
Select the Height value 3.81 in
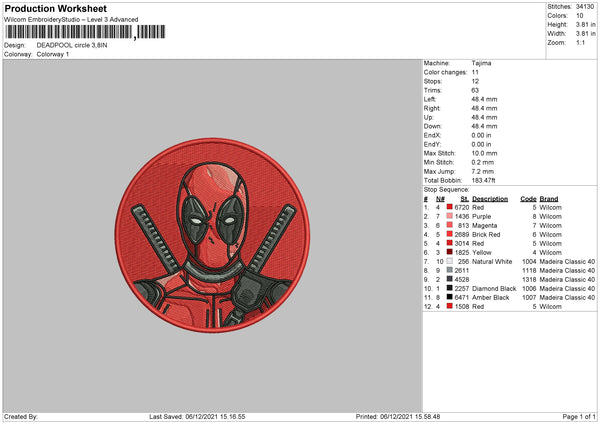pyautogui.click(x=585, y=24)
